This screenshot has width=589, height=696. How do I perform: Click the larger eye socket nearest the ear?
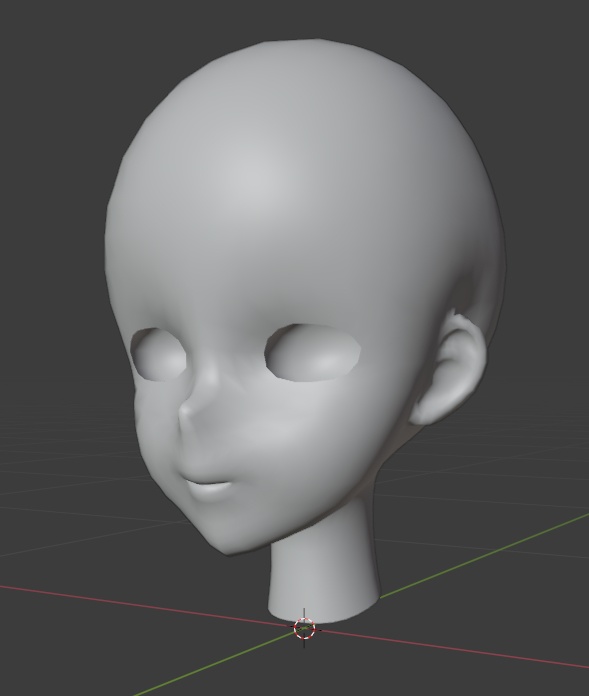313,352
